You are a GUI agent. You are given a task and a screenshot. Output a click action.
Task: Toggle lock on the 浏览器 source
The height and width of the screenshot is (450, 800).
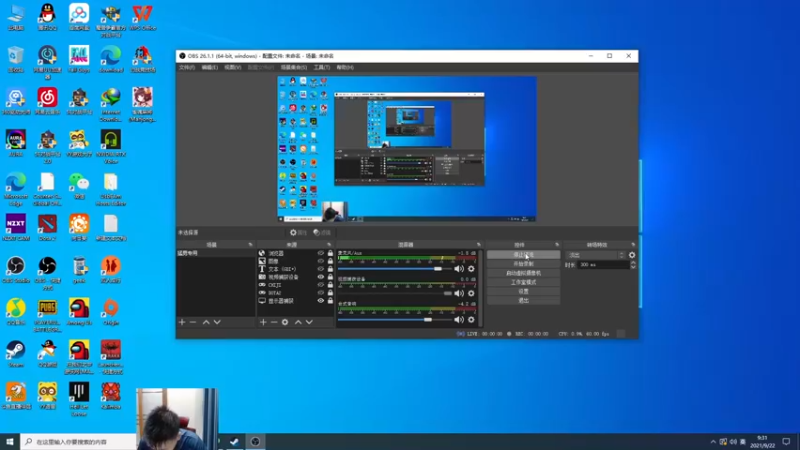click(x=330, y=253)
